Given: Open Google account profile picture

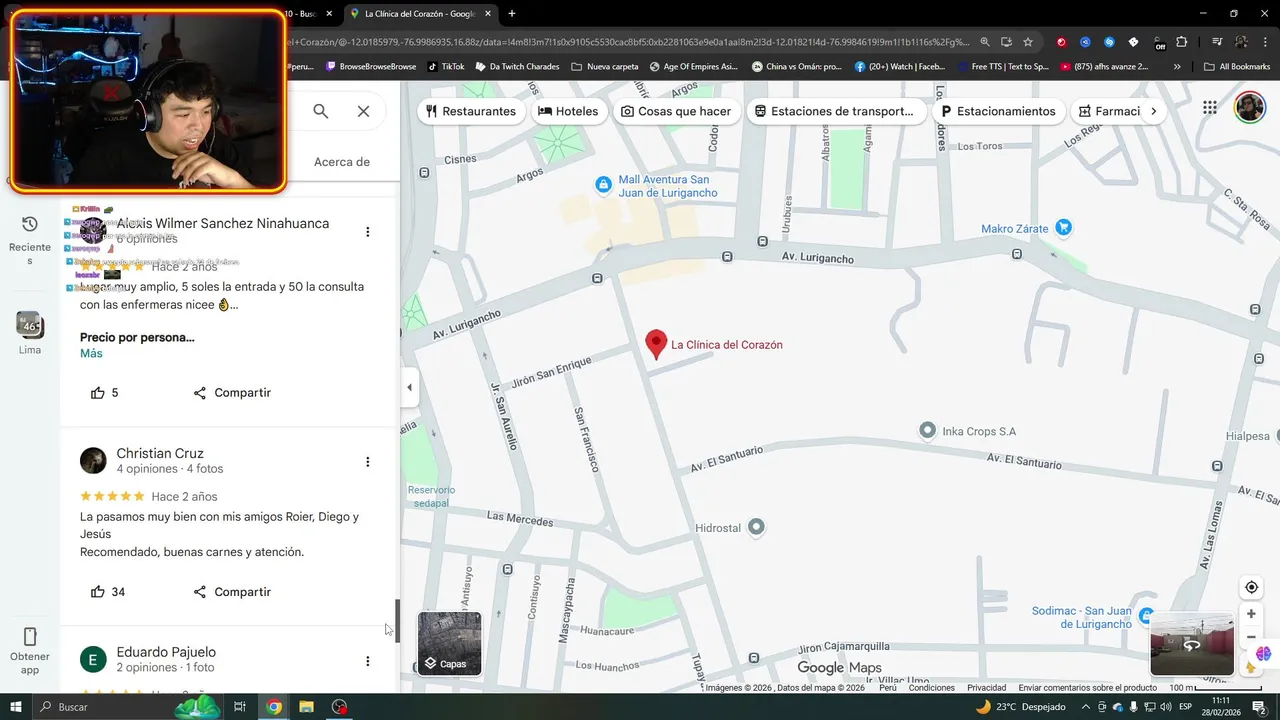Looking at the screenshot, I should click(1250, 107).
